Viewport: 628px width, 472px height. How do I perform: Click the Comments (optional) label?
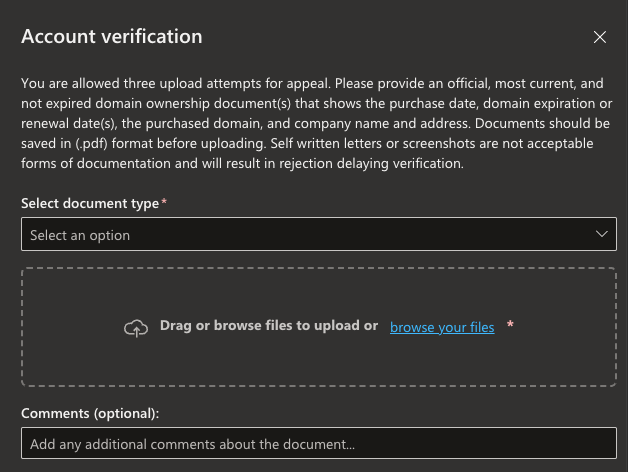(x=90, y=412)
